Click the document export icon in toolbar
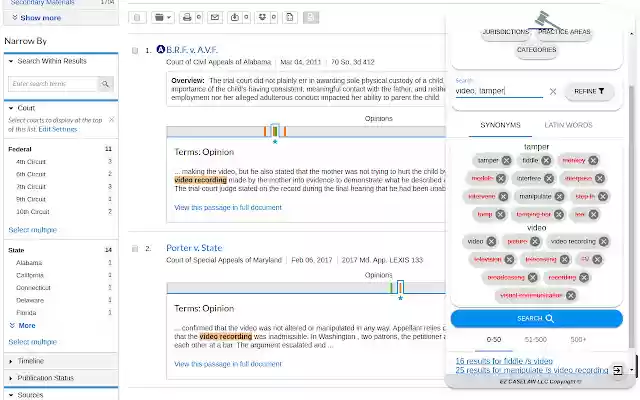Image resolution: width=640 pixels, height=400 pixels. tap(290, 17)
